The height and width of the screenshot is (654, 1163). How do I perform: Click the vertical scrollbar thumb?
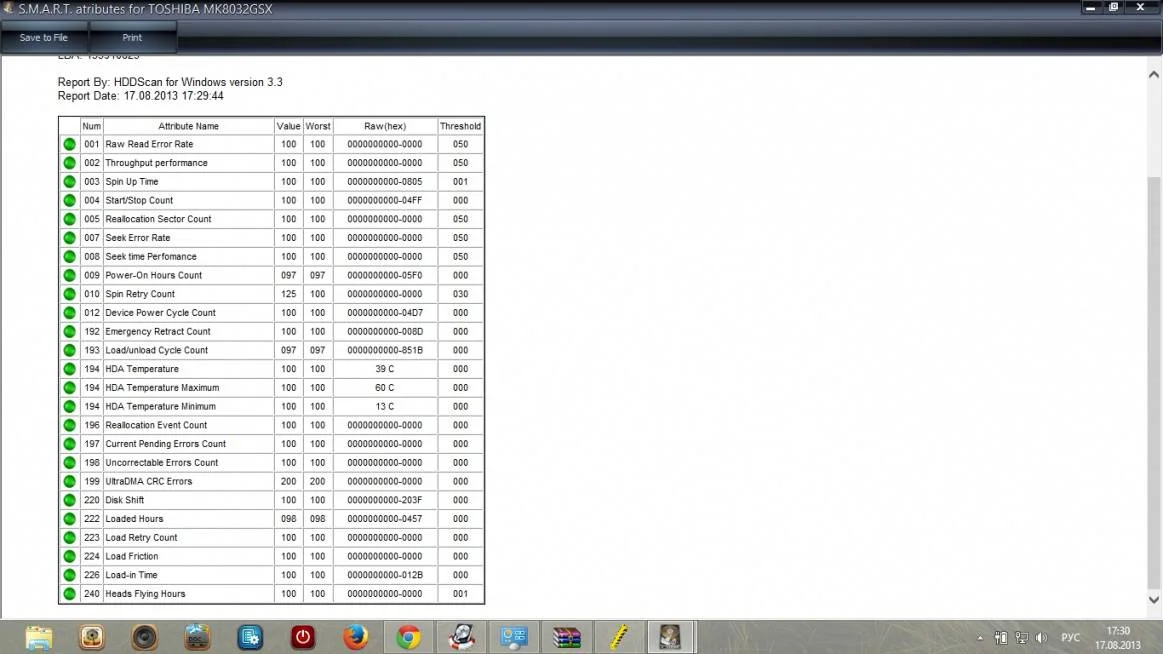pyautogui.click(x=1153, y=382)
